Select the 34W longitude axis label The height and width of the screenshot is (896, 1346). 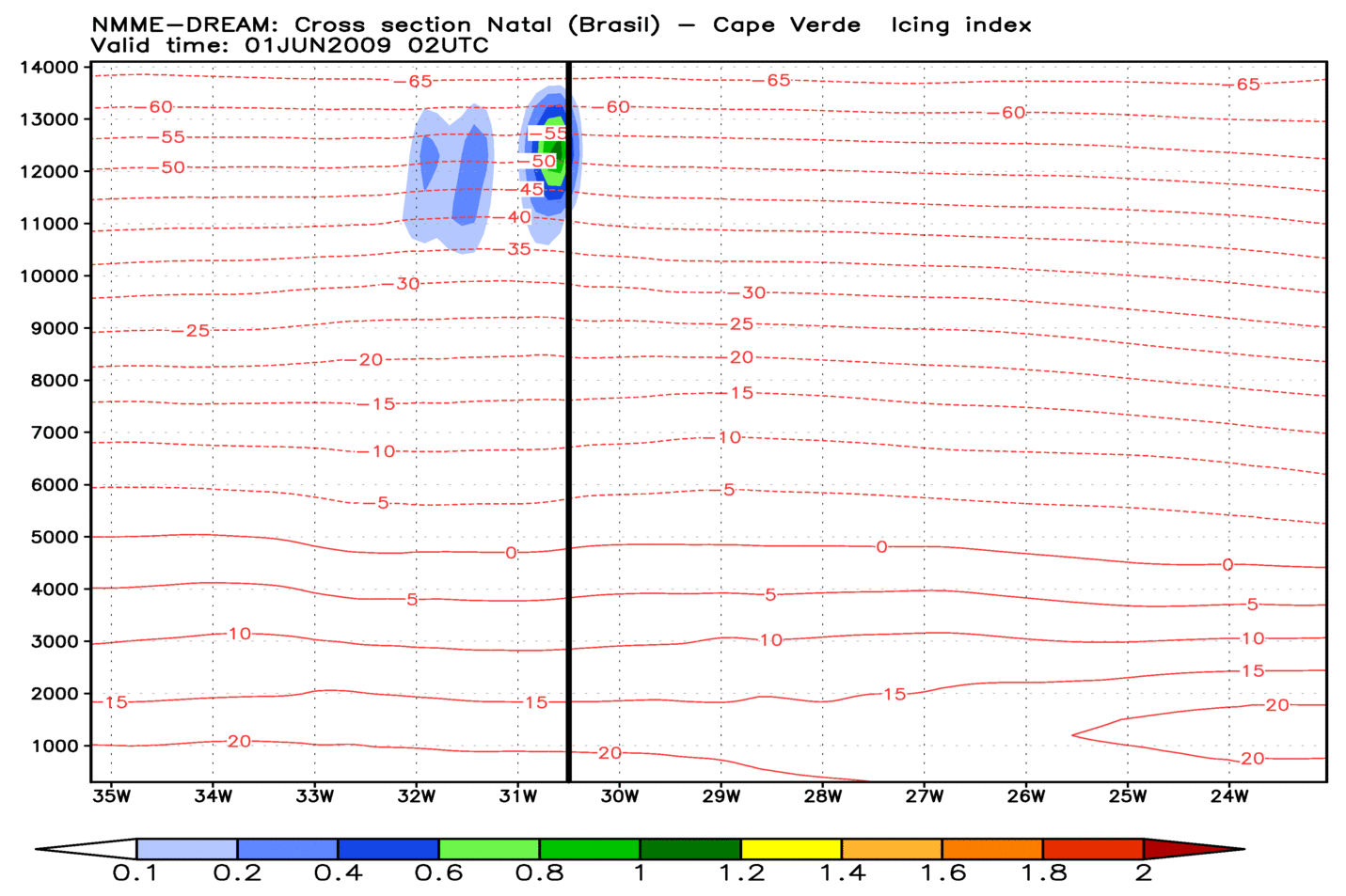coord(213,796)
